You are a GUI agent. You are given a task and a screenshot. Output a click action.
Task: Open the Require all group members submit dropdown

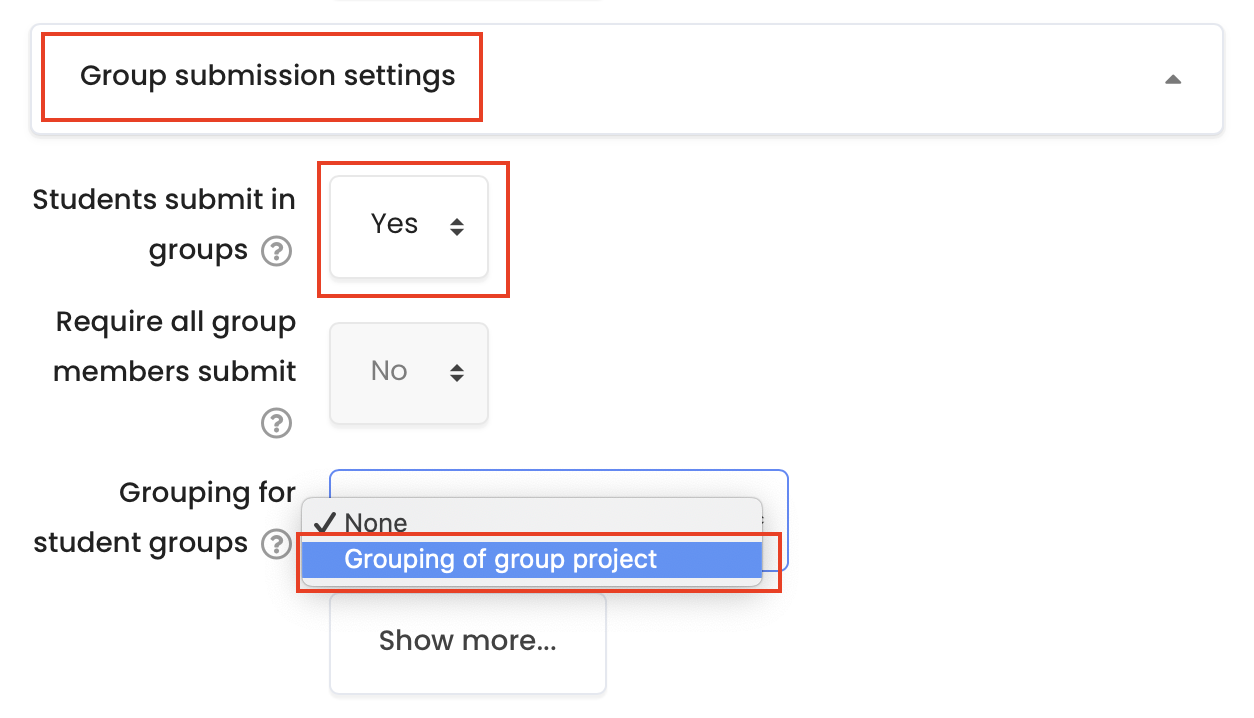click(409, 372)
